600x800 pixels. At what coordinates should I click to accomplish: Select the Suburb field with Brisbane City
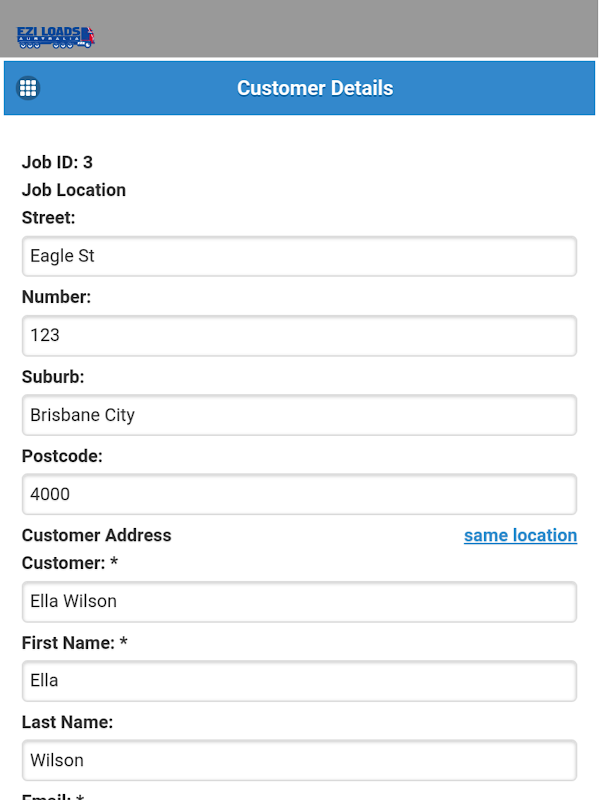point(299,415)
